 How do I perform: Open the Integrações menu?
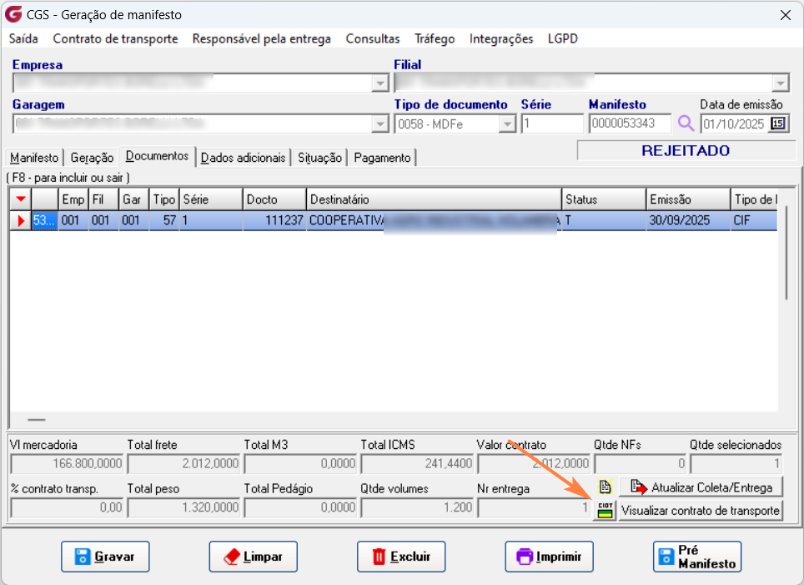(x=501, y=39)
